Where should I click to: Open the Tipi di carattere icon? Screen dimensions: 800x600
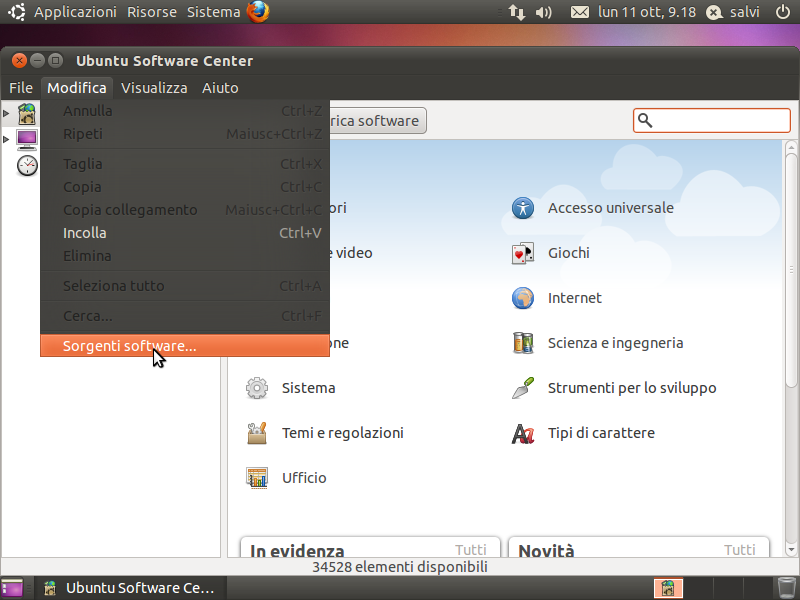tap(523, 433)
